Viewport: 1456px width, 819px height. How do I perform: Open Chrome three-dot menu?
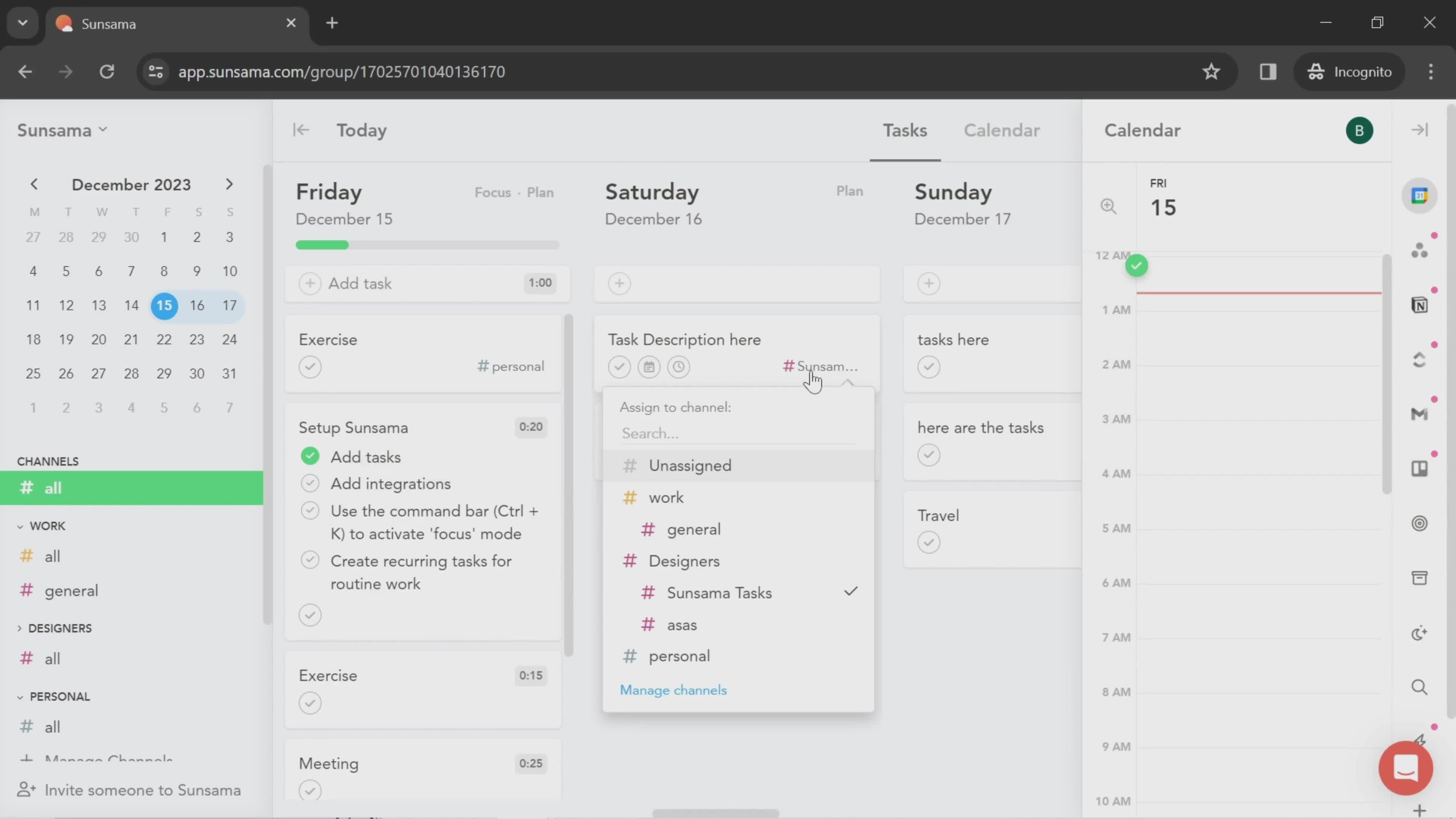tap(1431, 72)
